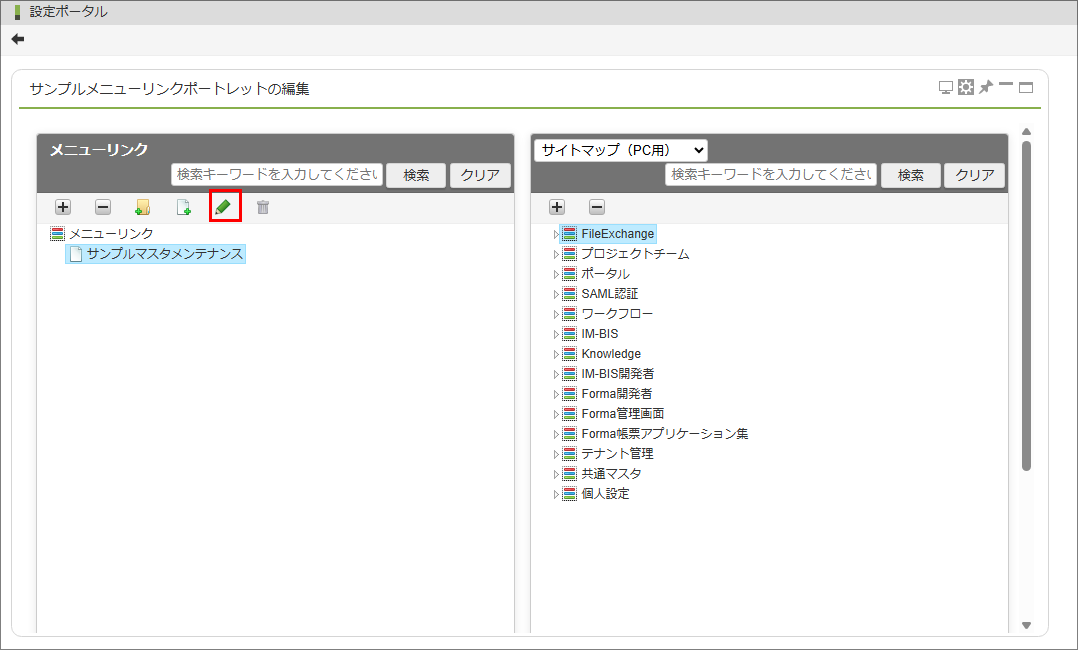The height and width of the screenshot is (650, 1078).
Task: Click クリア in the メニューリンク panel
Action: [480, 175]
